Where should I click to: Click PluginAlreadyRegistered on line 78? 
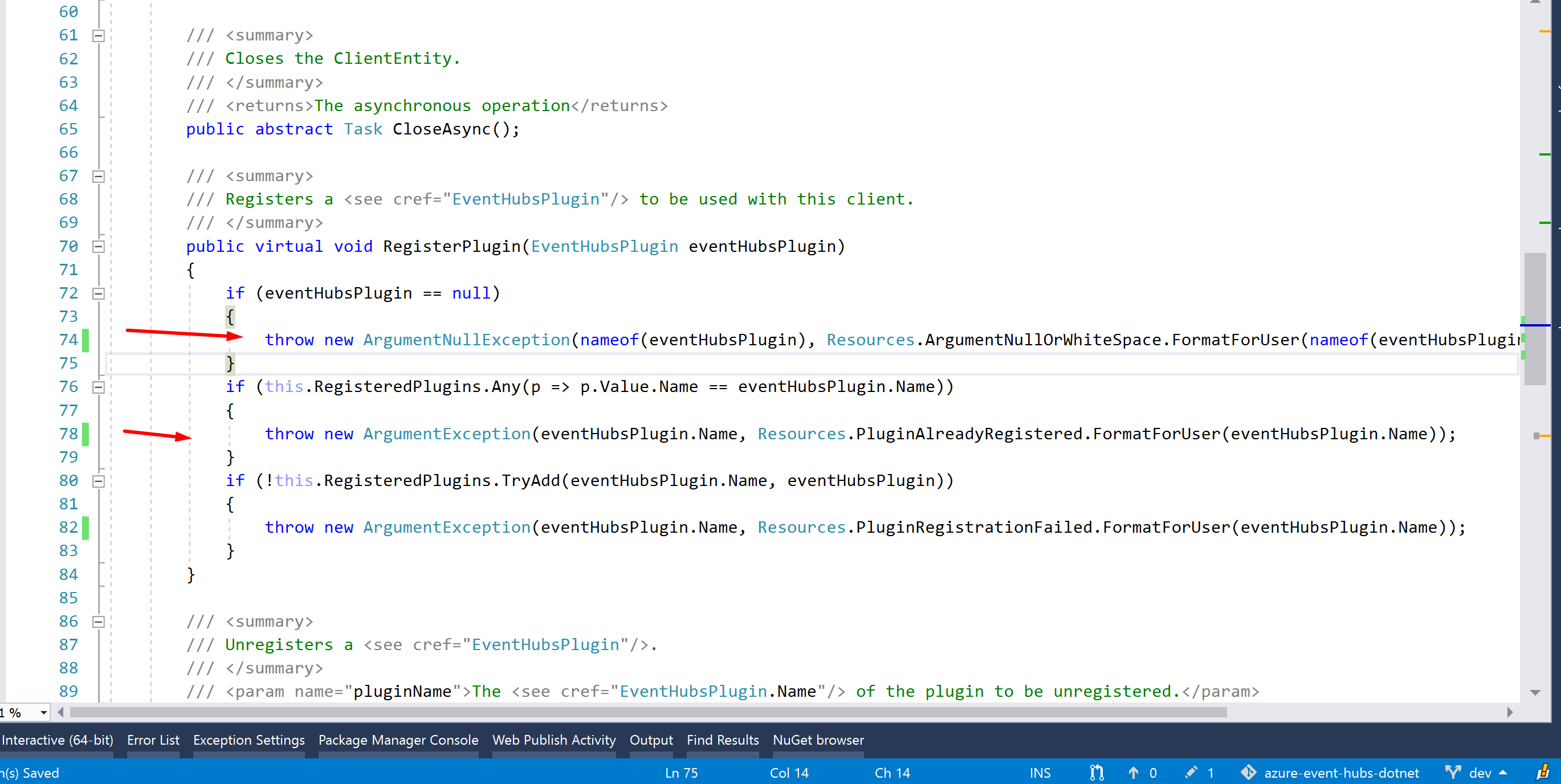click(x=969, y=434)
